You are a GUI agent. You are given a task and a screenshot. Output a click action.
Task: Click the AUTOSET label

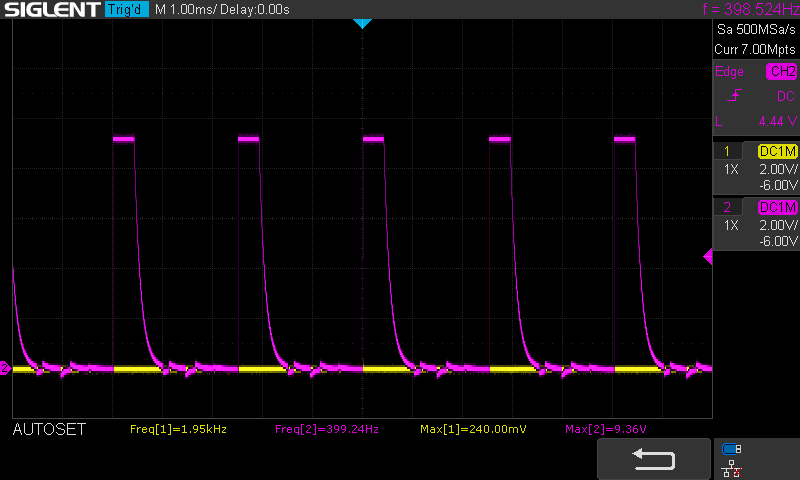pos(49,430)
